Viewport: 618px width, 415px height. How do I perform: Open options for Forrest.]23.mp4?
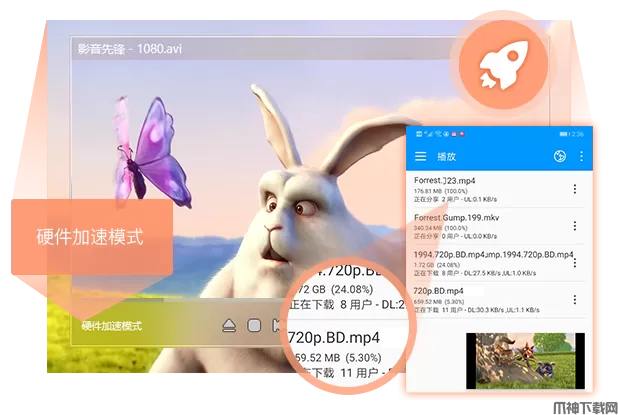575,189
